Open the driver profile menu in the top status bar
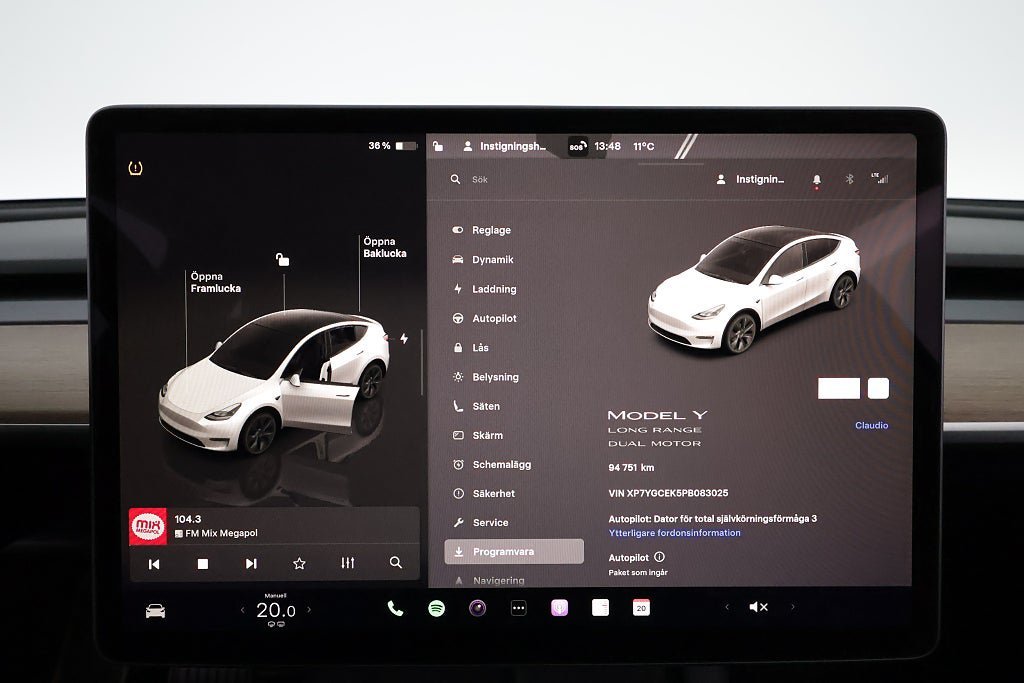 (x=505, y=146)
